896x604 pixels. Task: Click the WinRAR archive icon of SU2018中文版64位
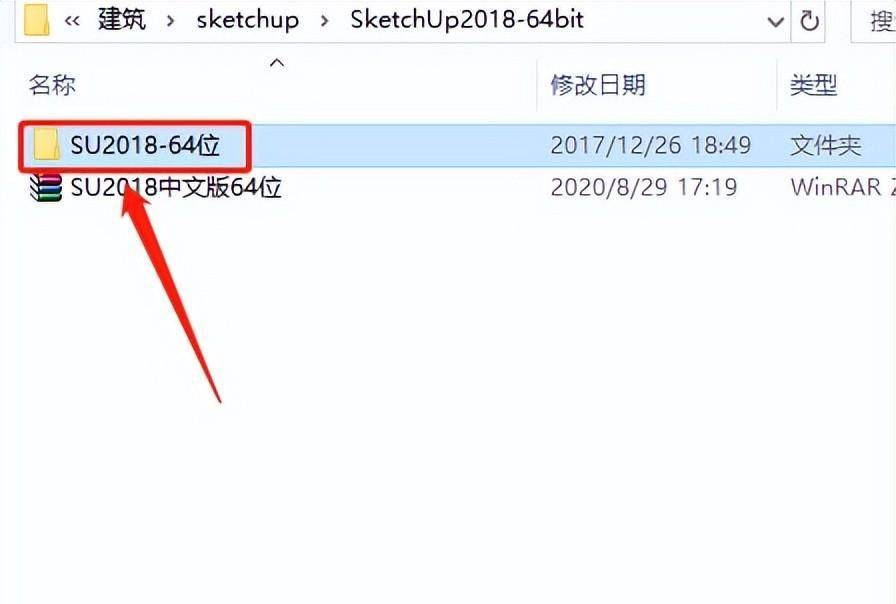46,187
